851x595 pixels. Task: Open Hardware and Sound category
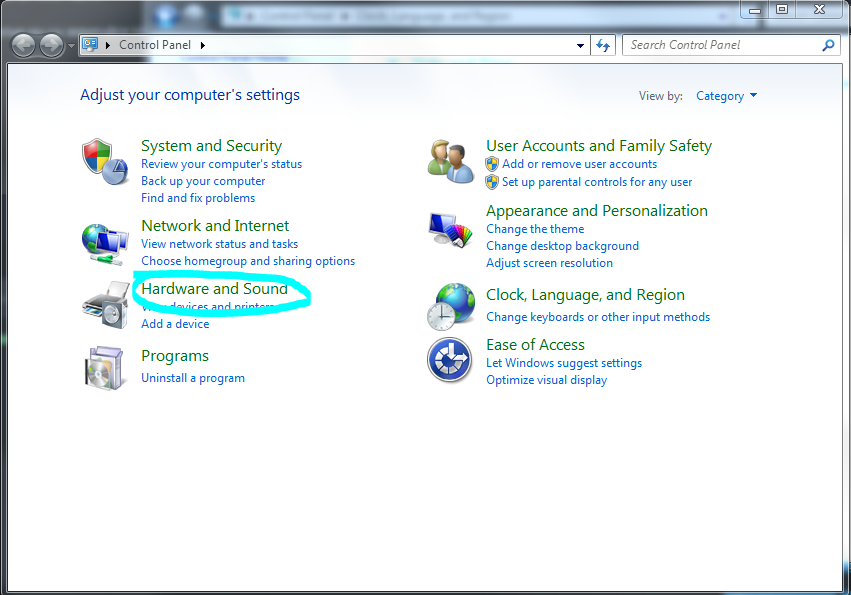click(x=214, y=288)
